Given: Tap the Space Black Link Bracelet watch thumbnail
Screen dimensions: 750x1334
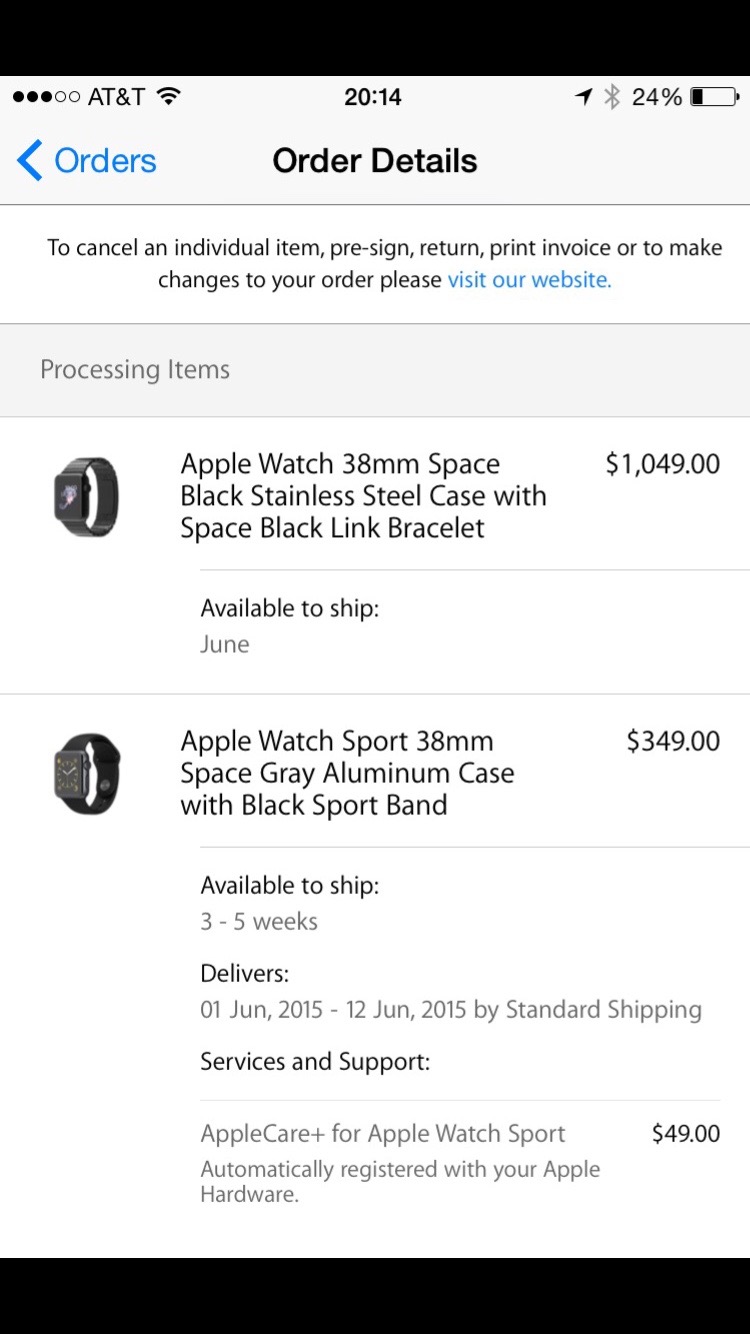Looking at the screenshot, I should click(x=86, y=496).
